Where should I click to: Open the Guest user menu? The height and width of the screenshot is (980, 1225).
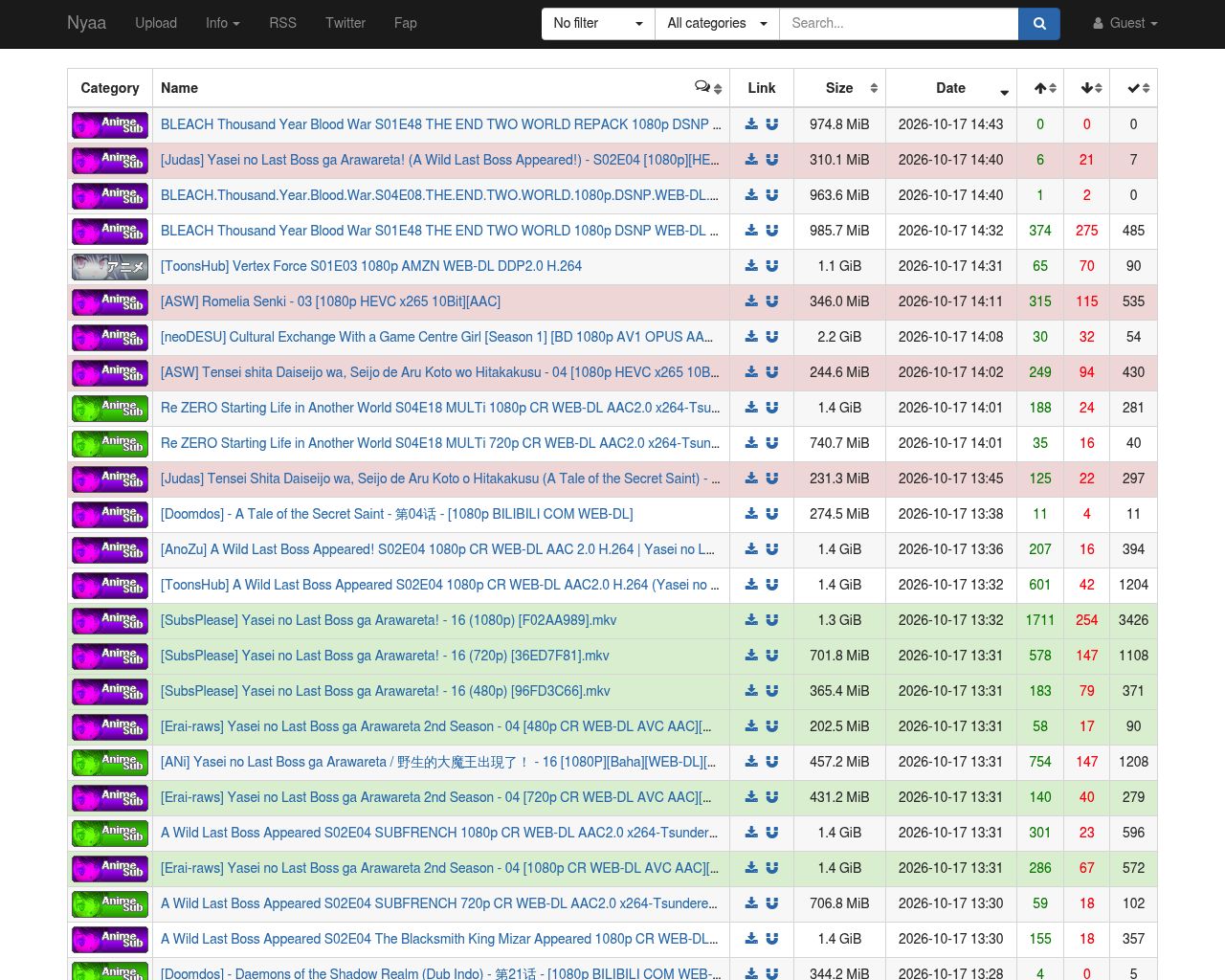point(1125,23)
